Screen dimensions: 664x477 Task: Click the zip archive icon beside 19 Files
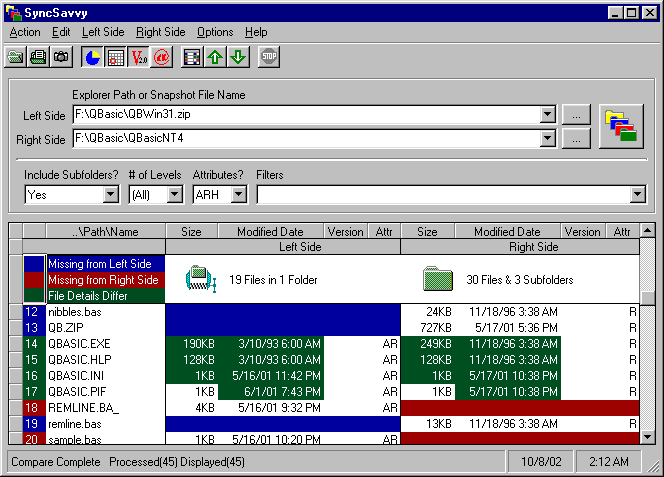[x=201, y=279]
